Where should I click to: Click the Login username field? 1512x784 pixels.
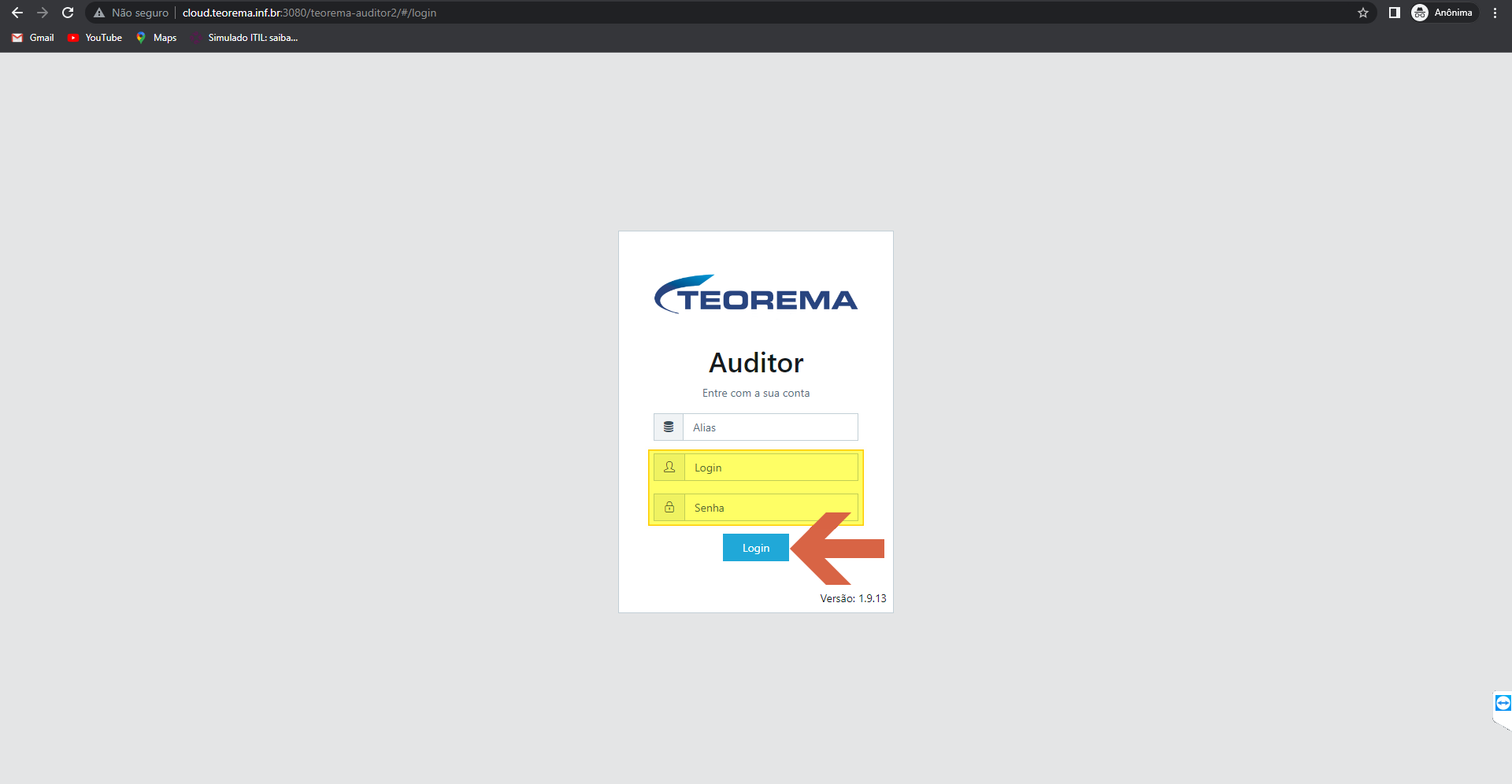(x=771, y=468)
